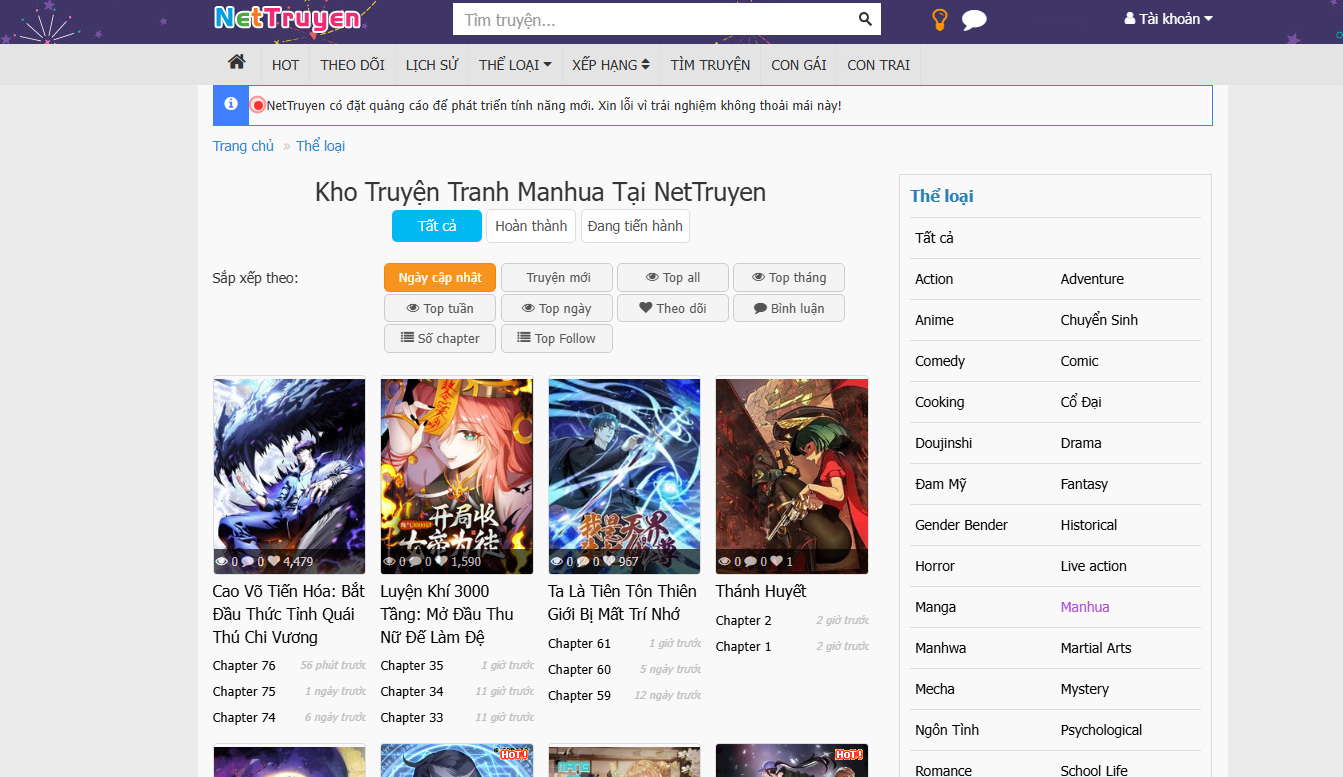This screenshot has height=777, width=1343.
Task: Expand the Tài khoản account dropdown
Action: (1168, 19)
